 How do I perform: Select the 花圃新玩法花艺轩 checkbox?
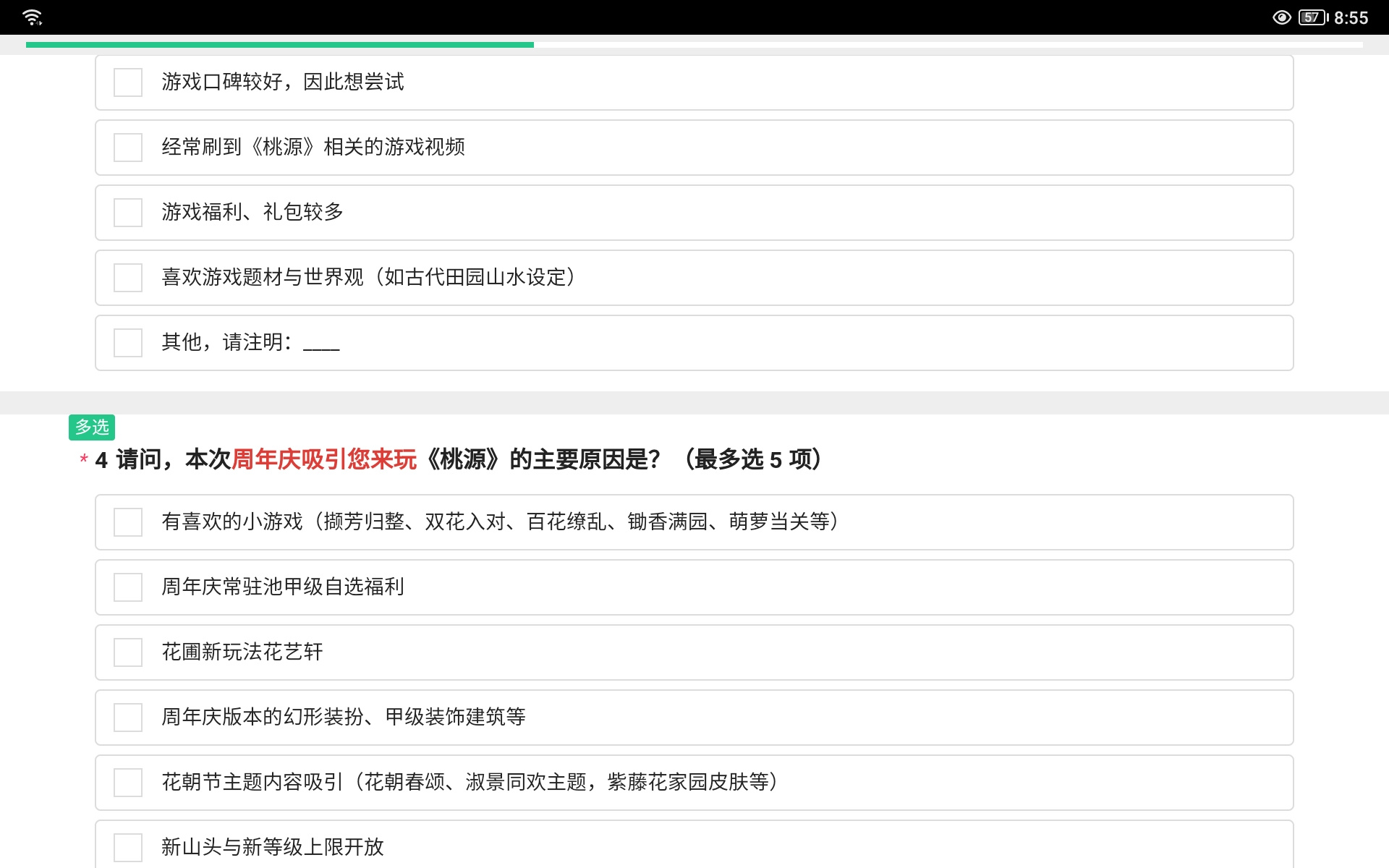pos(128,652)
